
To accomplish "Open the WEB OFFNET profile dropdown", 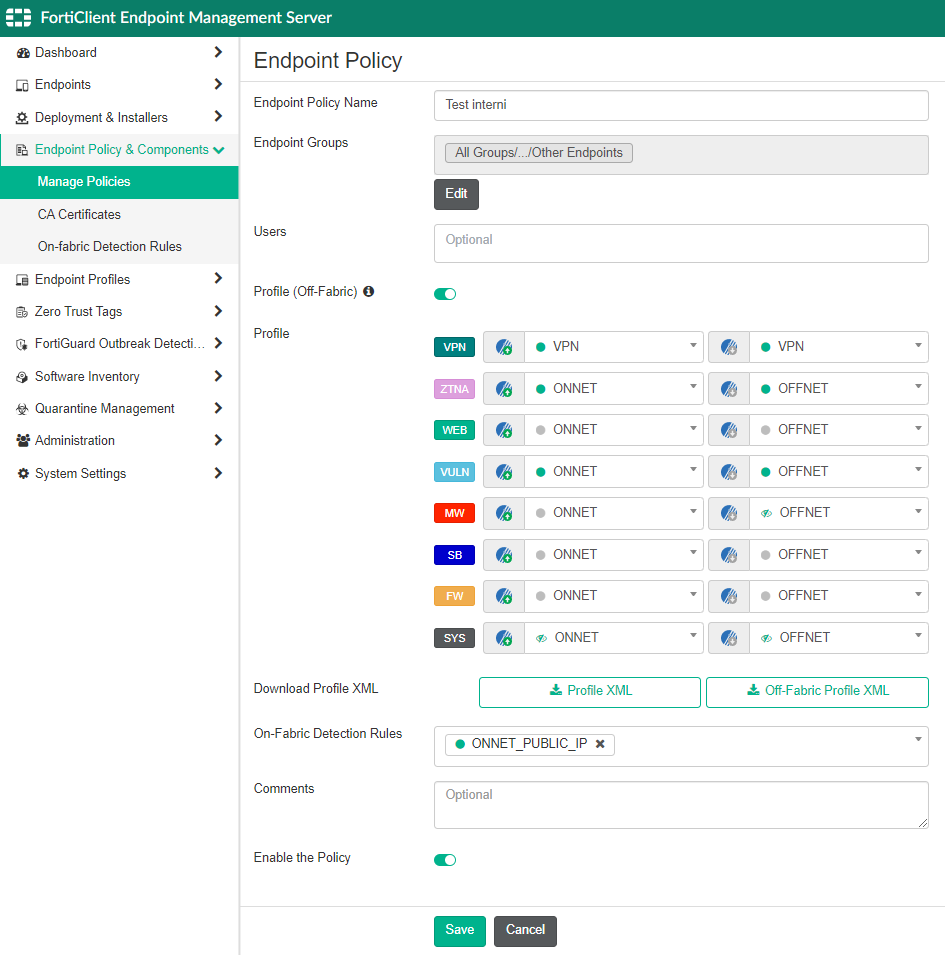I will click(839, 430).
